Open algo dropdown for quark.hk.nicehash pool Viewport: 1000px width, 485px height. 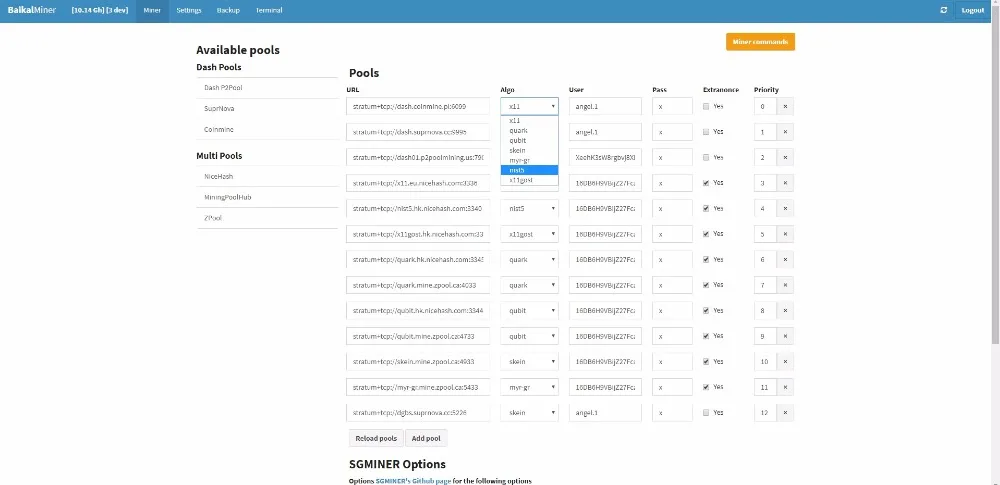(x=529, y=260)
